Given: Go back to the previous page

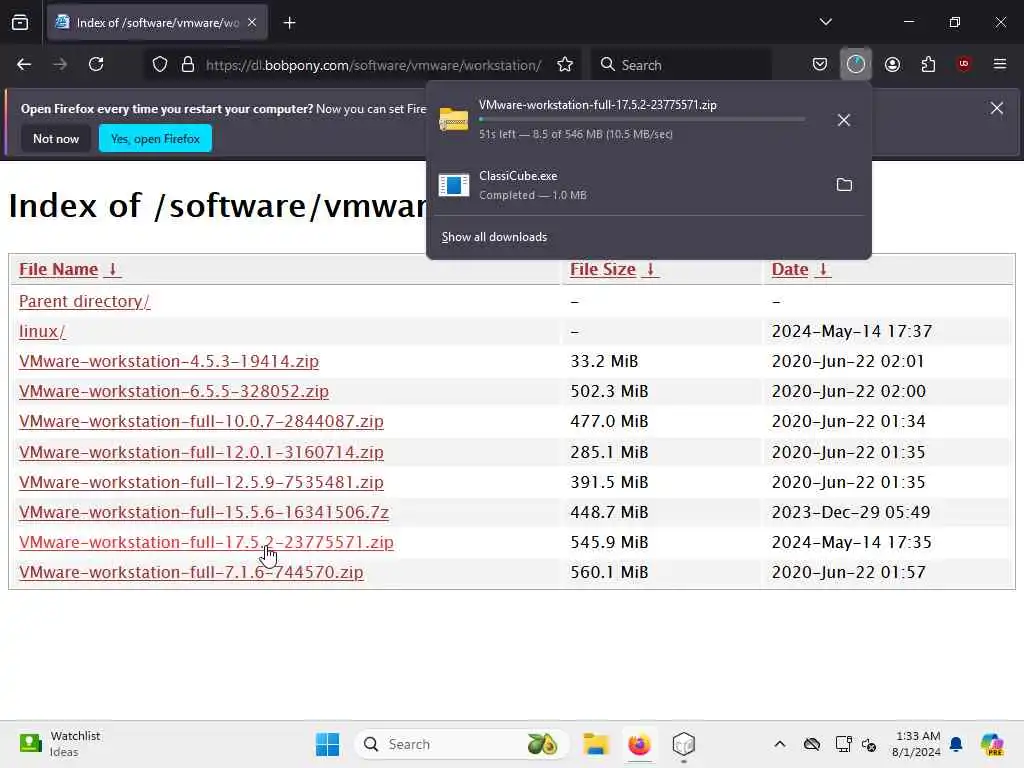Looking at the screenshot, I should [24, 64].
